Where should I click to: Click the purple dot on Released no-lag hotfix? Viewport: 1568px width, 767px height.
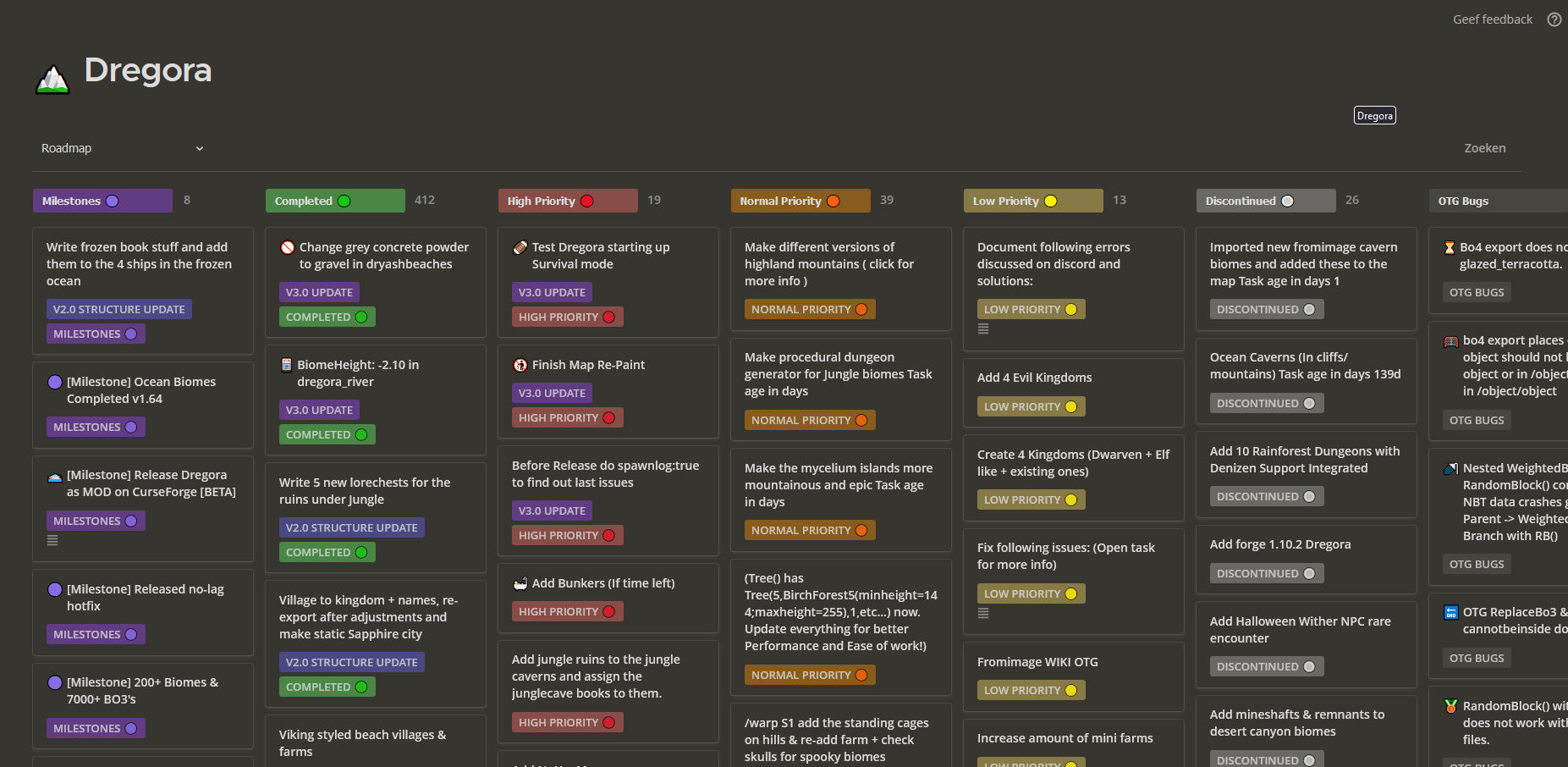coord(55,589)
